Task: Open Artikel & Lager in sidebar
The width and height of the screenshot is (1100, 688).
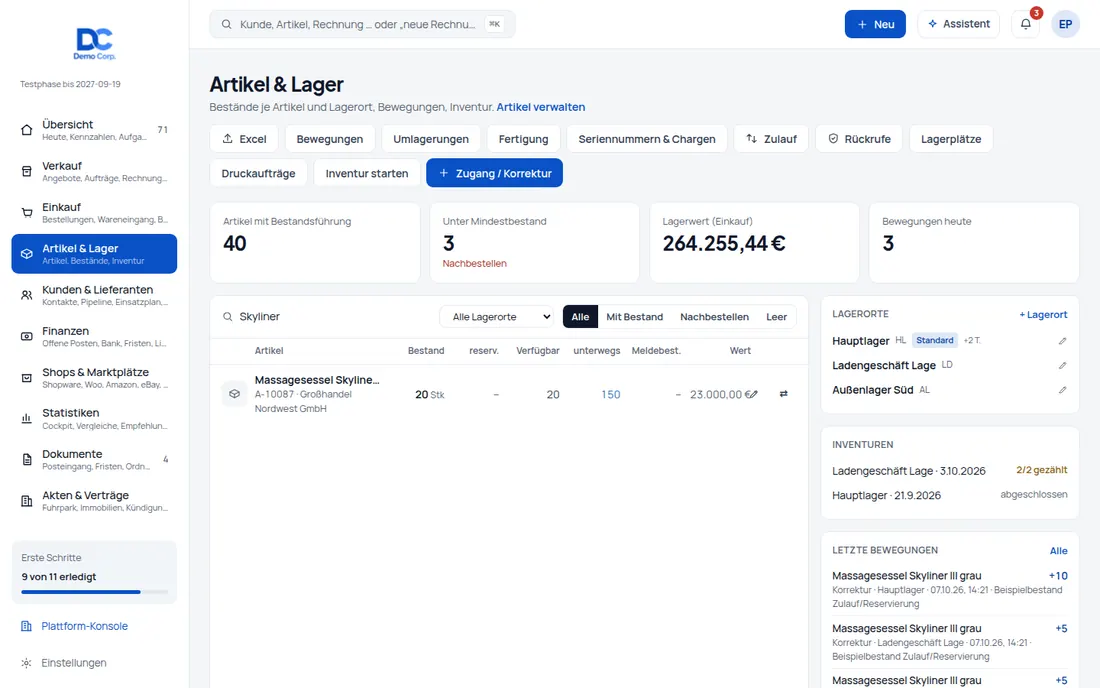Action: tap(94, 254)
